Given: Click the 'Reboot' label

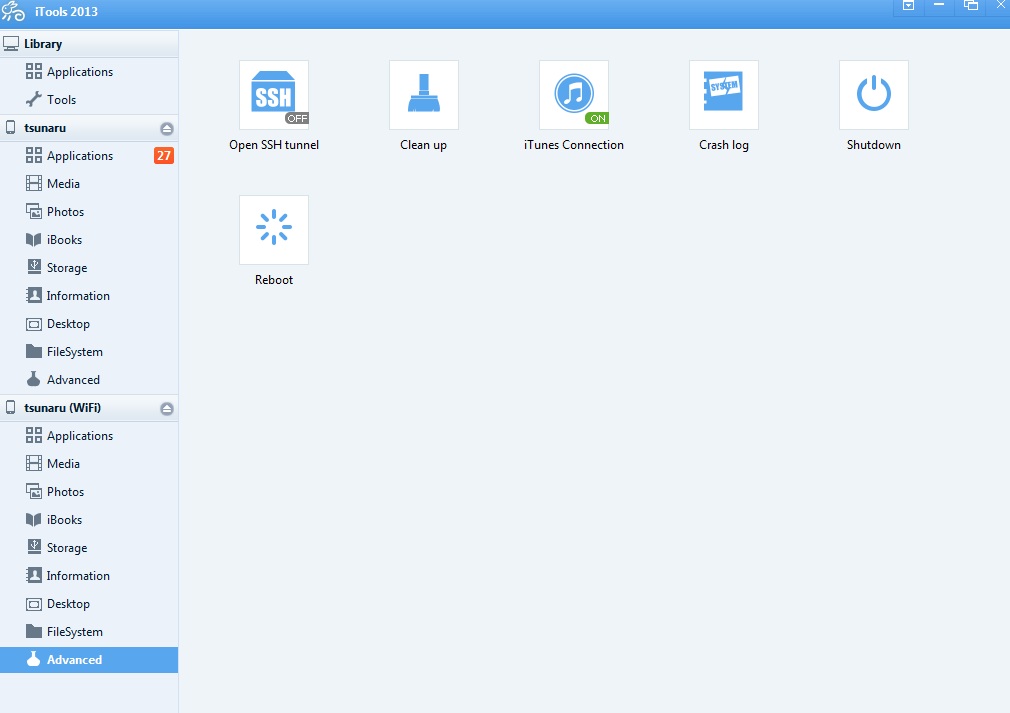Looking at the screenshot, I should [274, 280].
